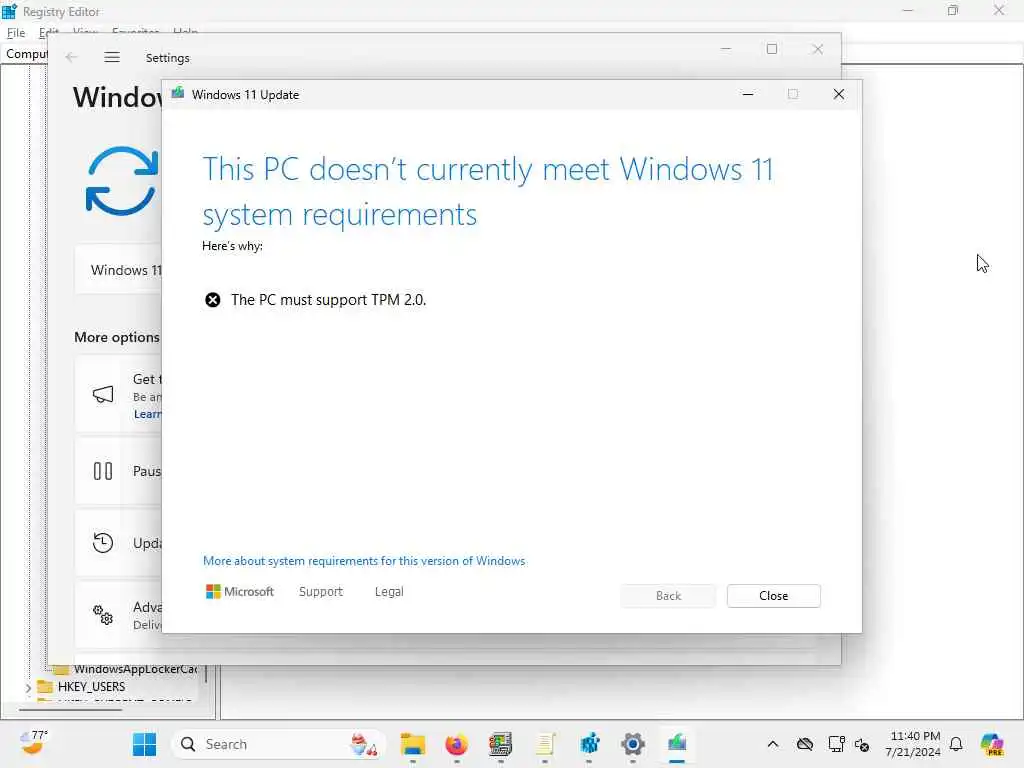The image size is (1024, 768).
Task: Open the Support link in the dialog footer
Action: [x=321, y=592]
